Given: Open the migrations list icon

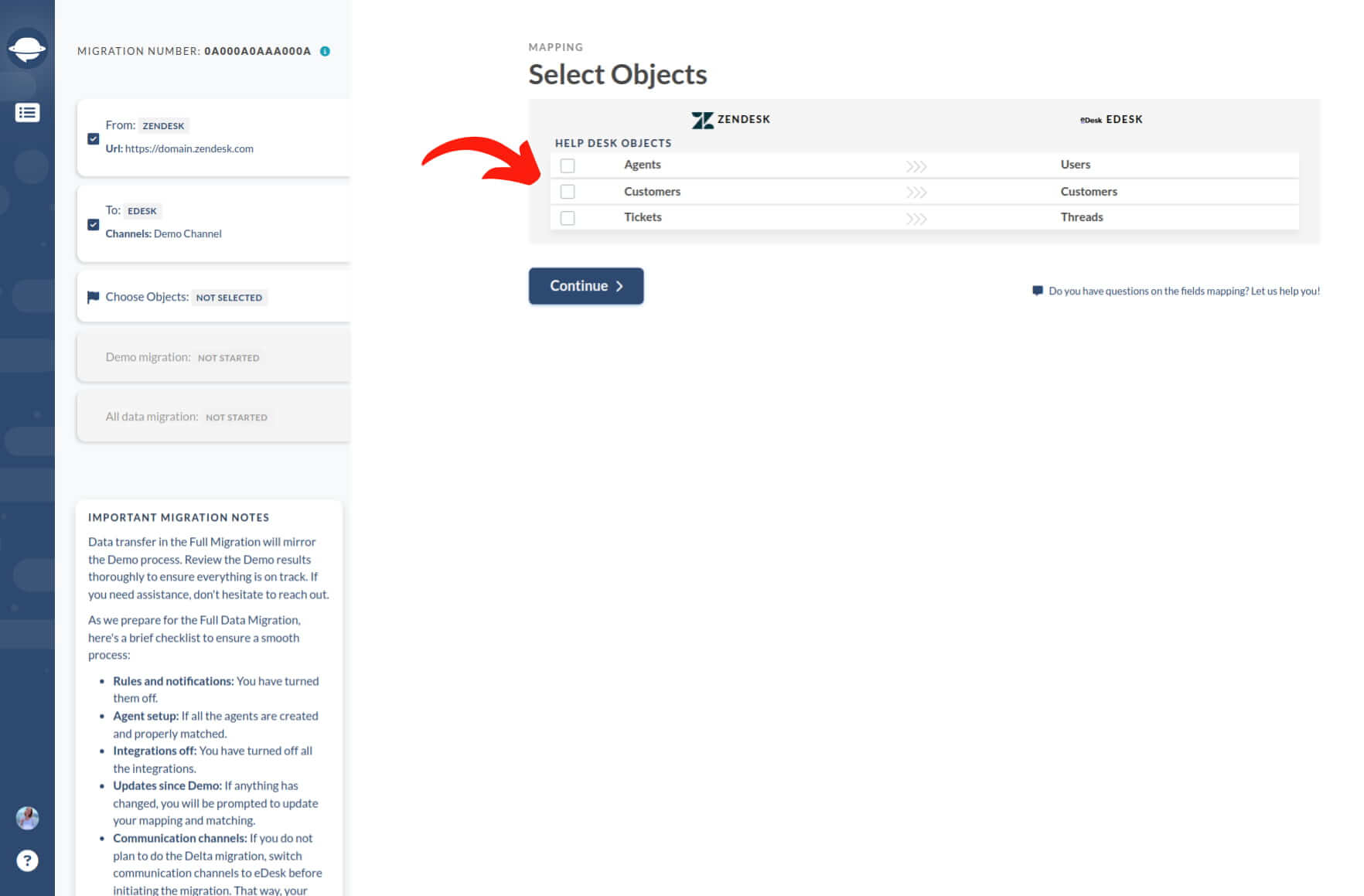Looking at the screenshot, I should tap(27, 113).
